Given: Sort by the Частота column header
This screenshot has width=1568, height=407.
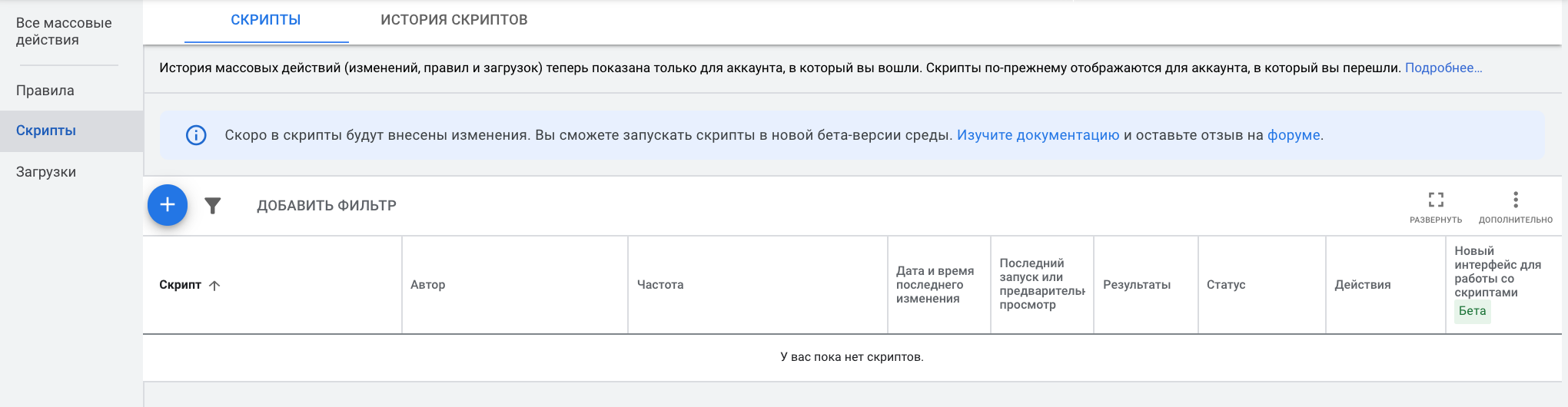Looking at the screenshot, I should [x=660, y=285].
